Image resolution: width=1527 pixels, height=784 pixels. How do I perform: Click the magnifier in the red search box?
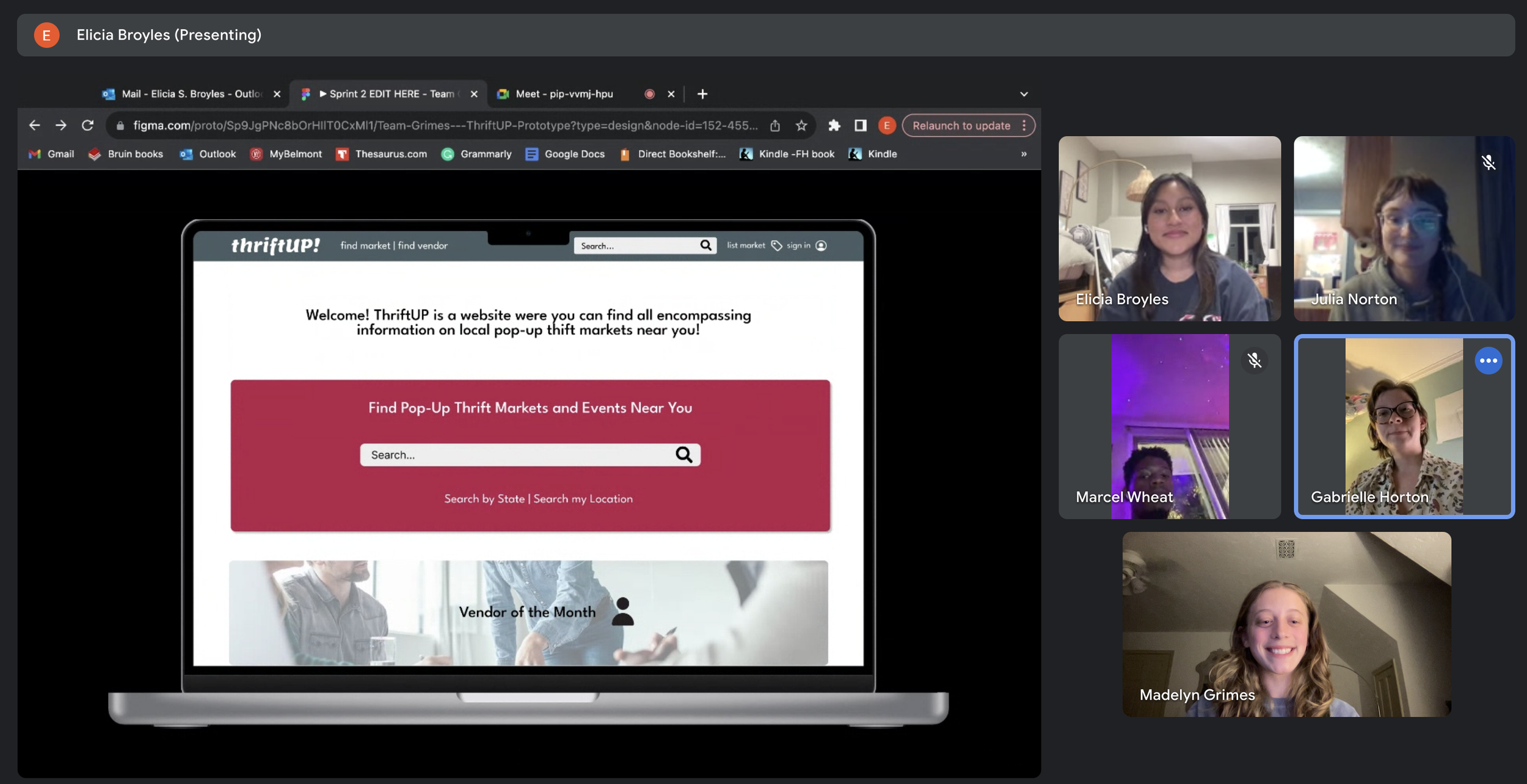[683, 454]
